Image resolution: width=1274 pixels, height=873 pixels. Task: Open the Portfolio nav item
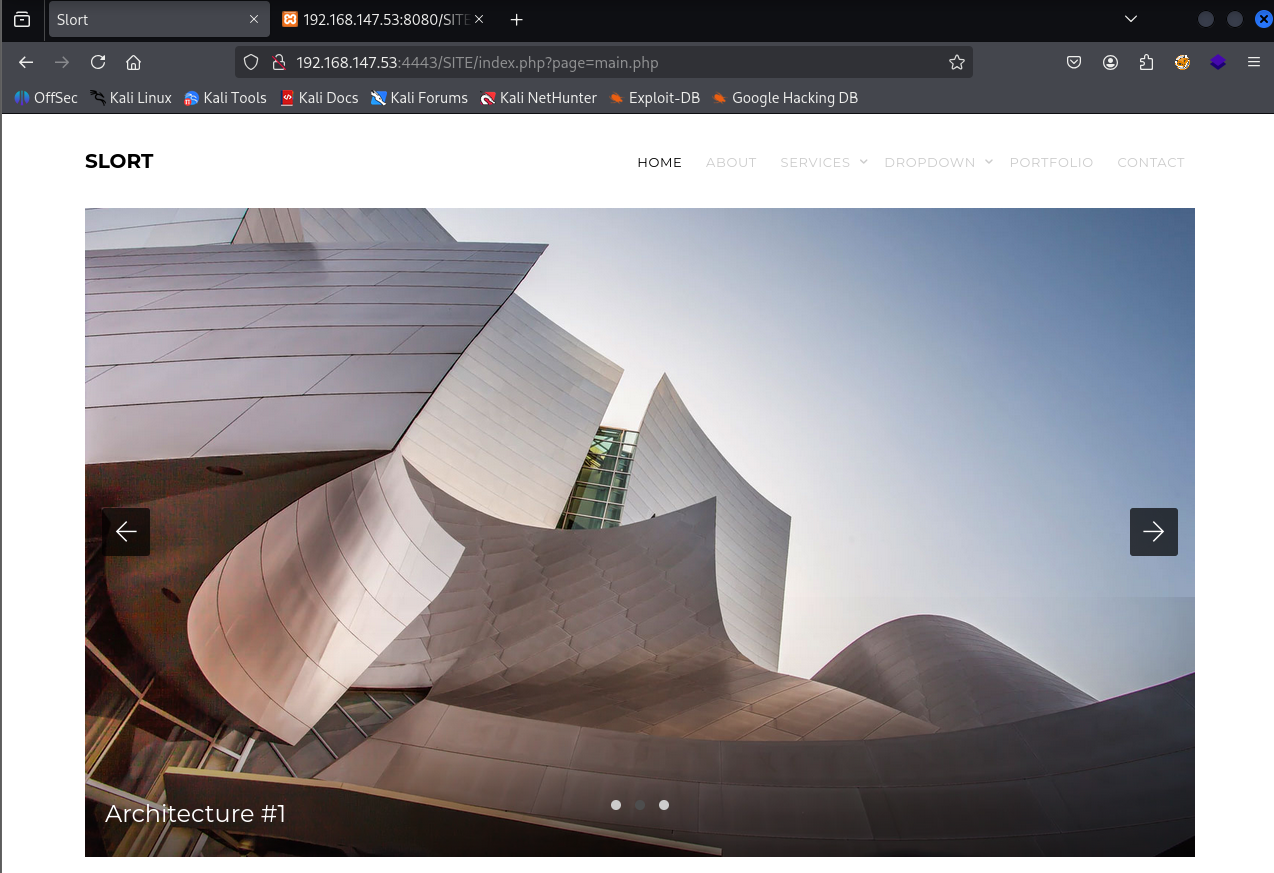pyautogui.click(x=1051, y=162)
